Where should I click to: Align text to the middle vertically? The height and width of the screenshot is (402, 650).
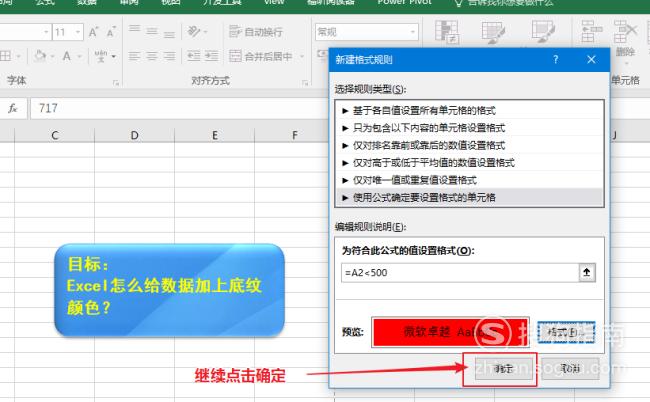tap(152, 31)
